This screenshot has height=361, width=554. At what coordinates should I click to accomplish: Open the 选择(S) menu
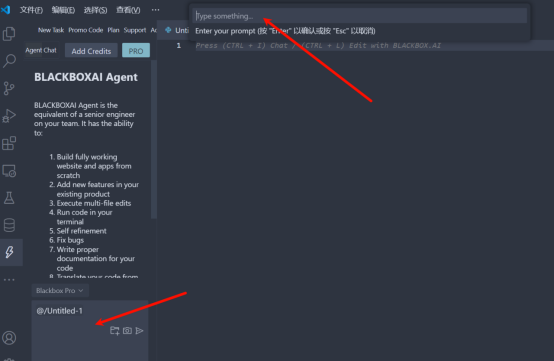point(95,10)
